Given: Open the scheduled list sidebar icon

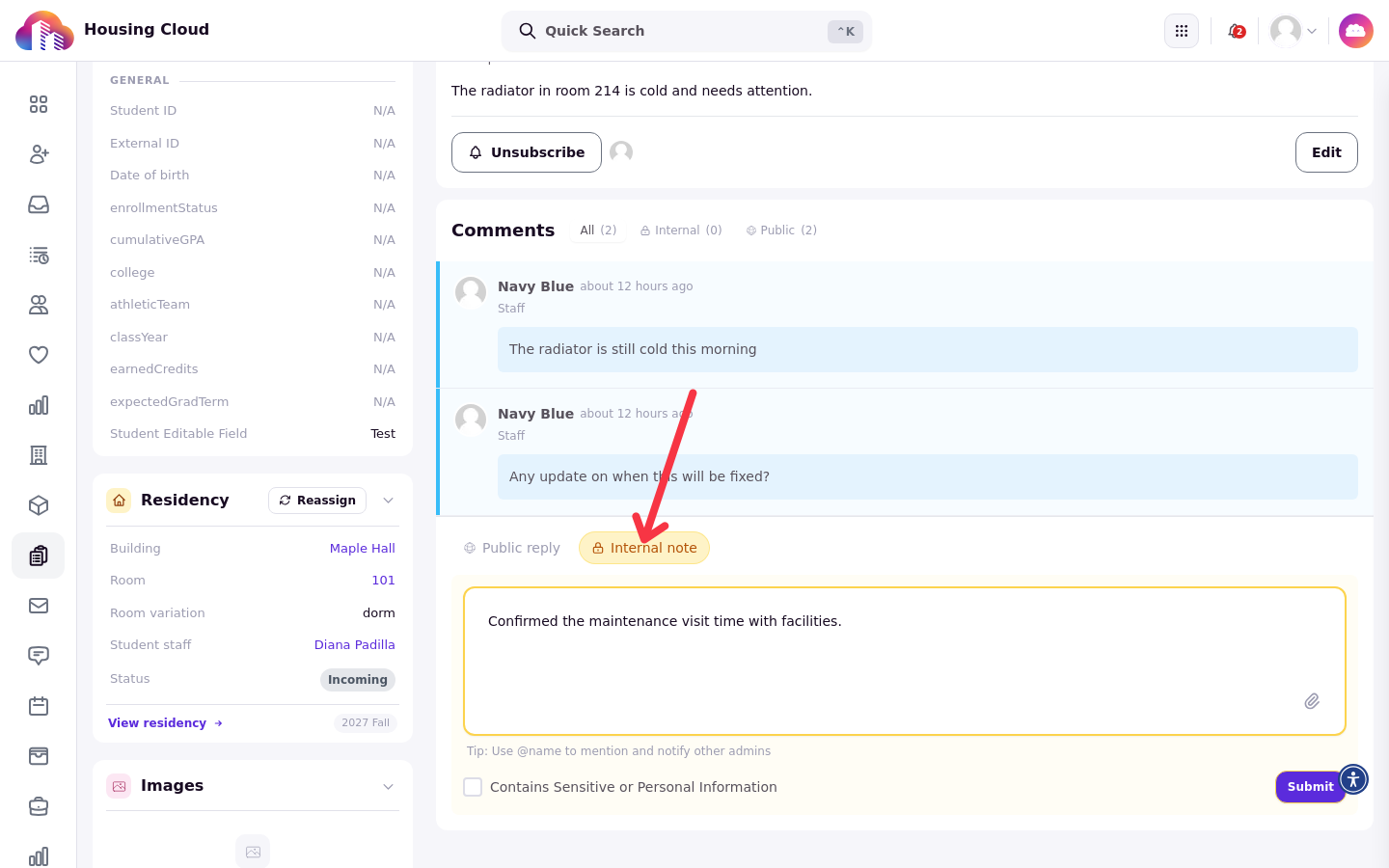Looking at the screenshot, I should [39, 255].
